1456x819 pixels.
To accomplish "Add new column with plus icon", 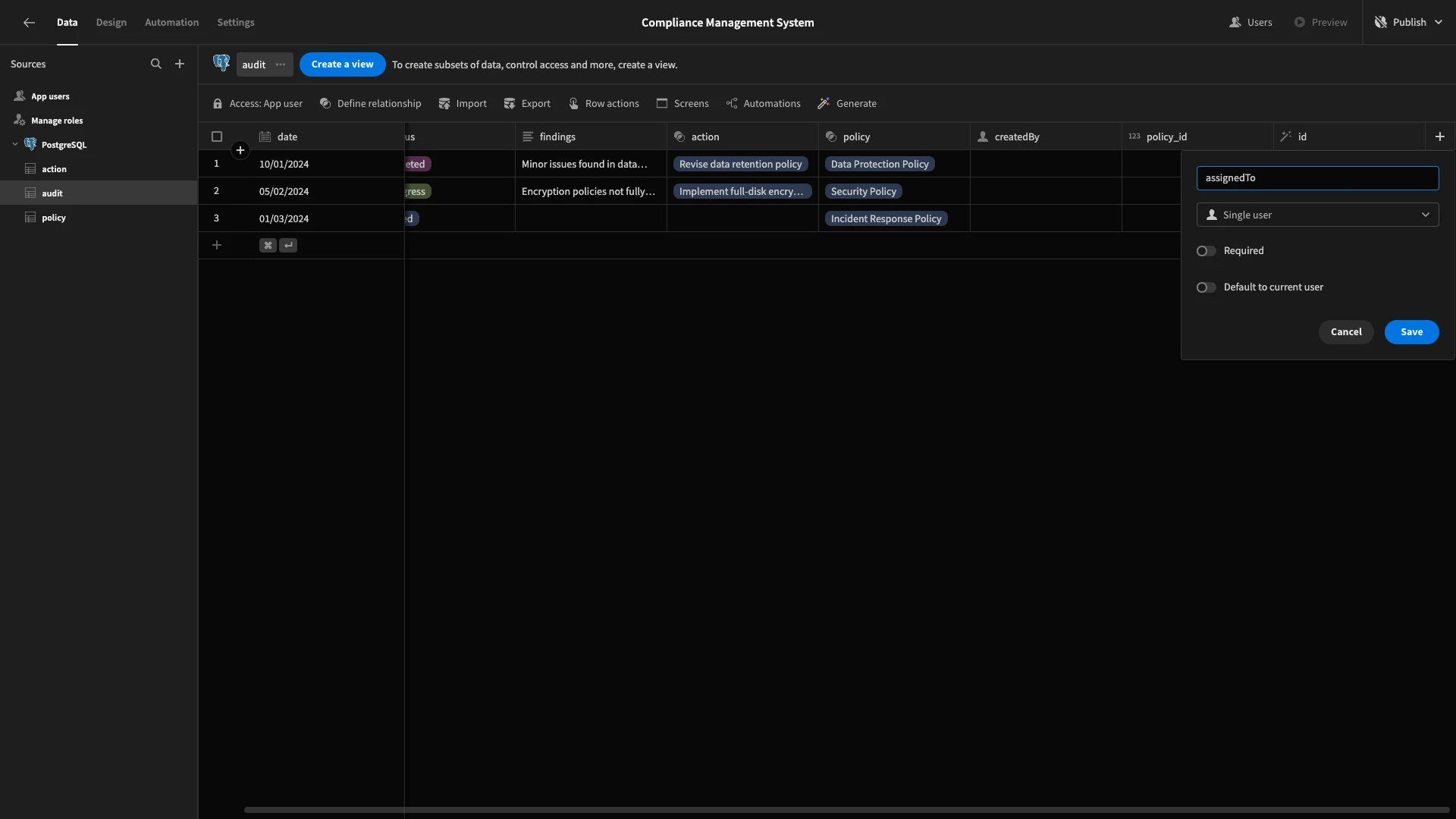I will (x=1440, y=136).
